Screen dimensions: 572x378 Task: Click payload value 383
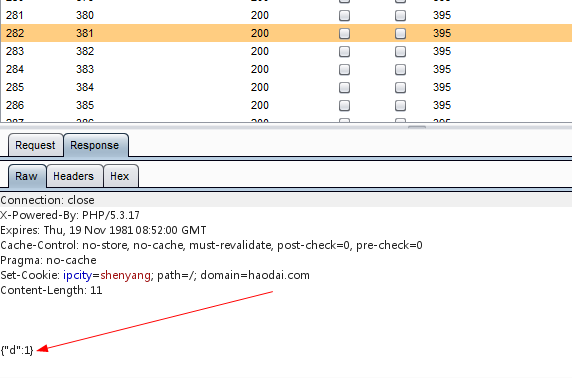(85, 69)
